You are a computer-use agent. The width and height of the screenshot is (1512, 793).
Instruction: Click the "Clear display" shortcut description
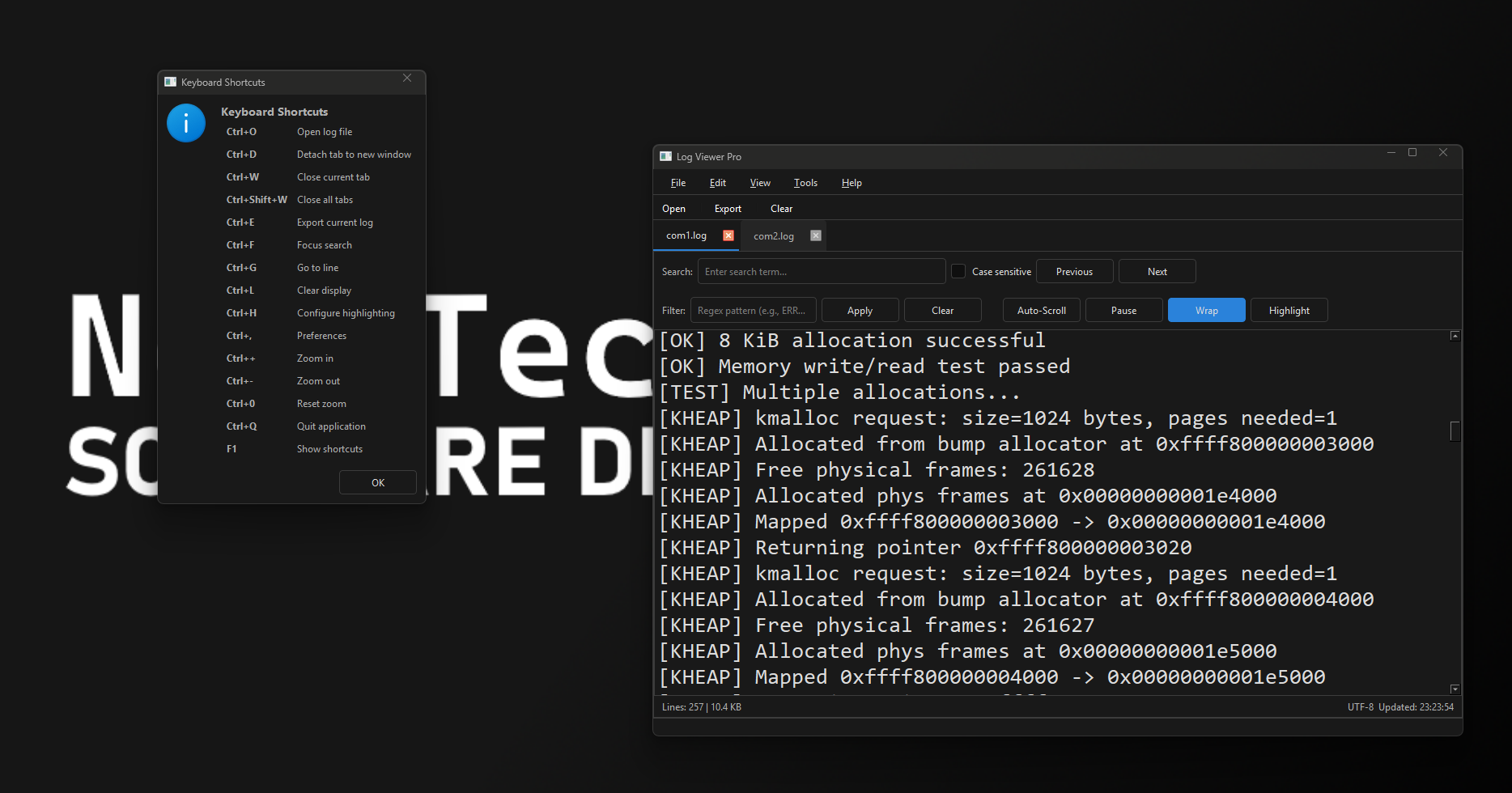[324, 290]
